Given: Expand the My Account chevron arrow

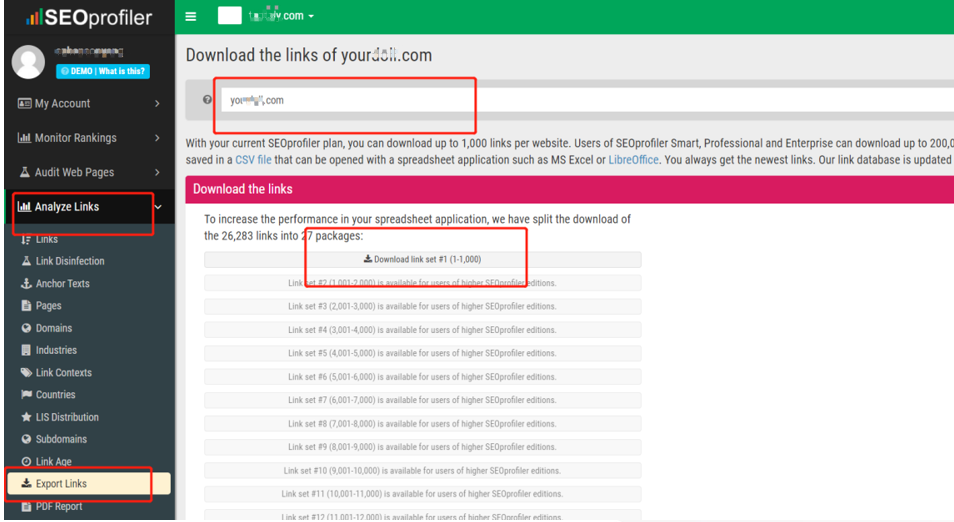Looking at the screenshot, I should pyautogui.click(x=157, y=104).
